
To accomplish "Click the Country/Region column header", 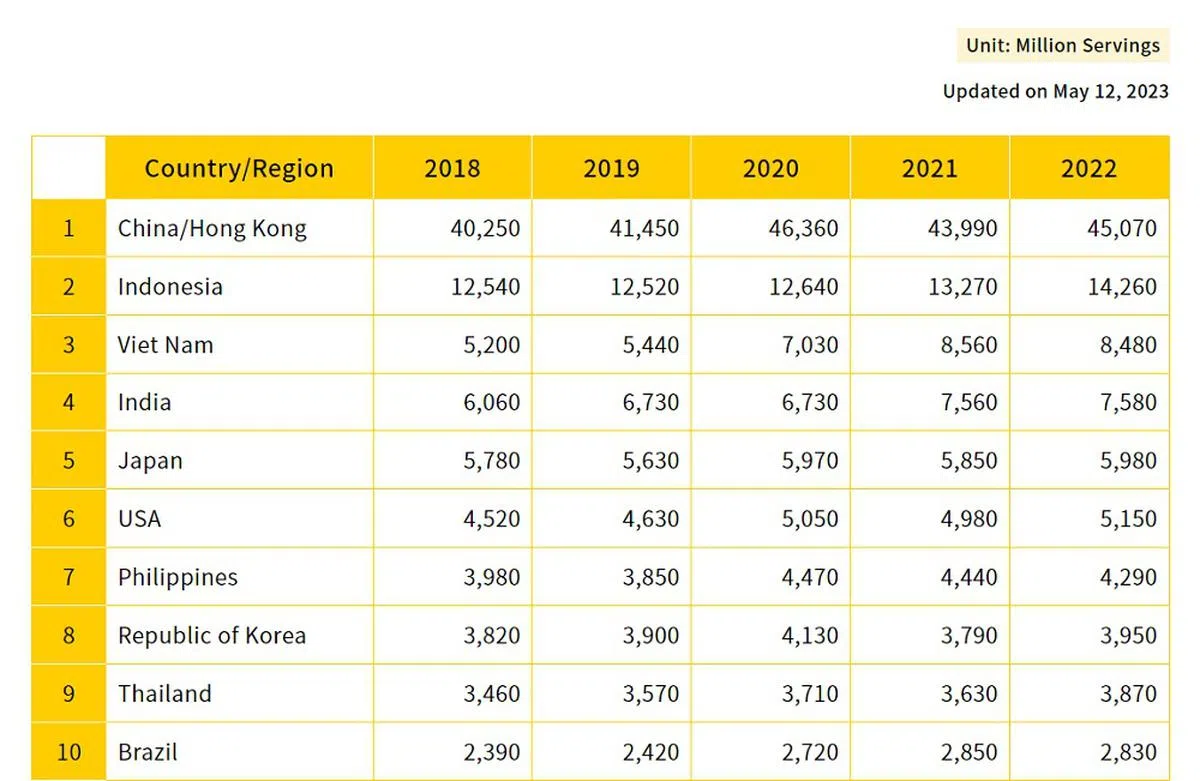I will (239, 168).
